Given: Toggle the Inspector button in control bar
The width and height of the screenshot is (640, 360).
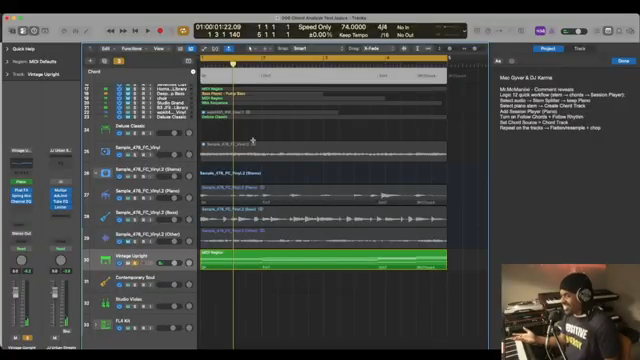Looking at the screenshot, I should [x=23, y=31].
